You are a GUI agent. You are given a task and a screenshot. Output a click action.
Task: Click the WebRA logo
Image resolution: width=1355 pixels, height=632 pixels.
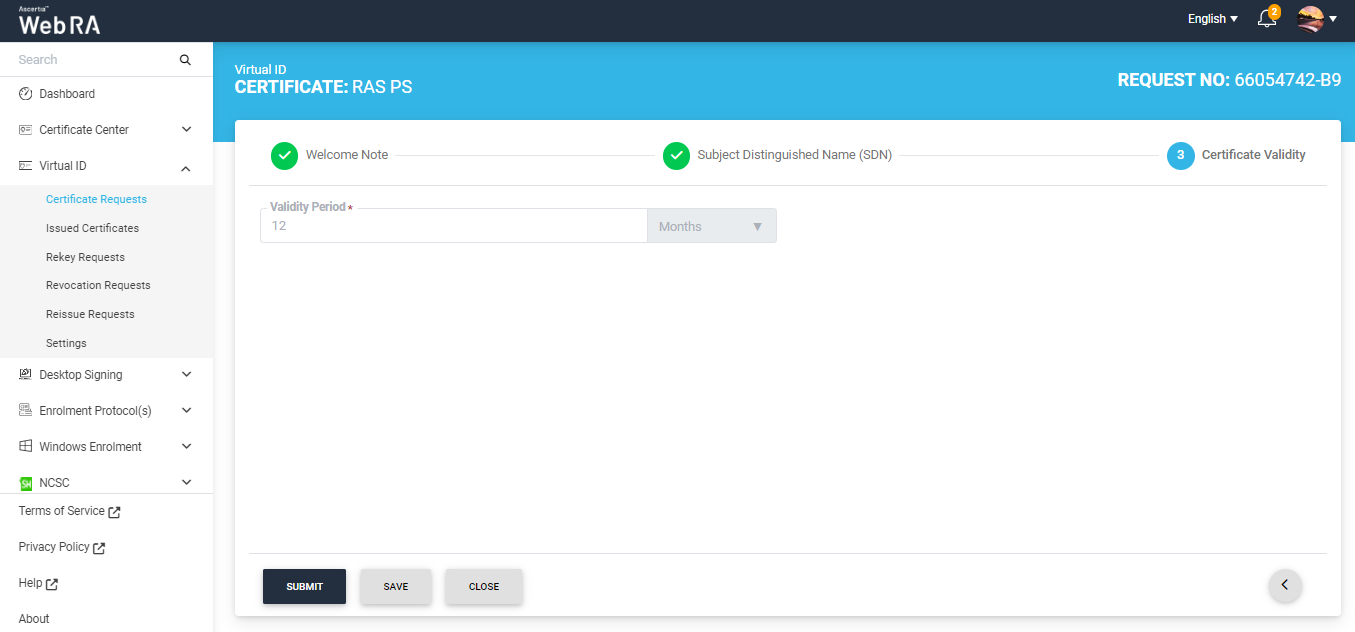[x=59, y=21]
